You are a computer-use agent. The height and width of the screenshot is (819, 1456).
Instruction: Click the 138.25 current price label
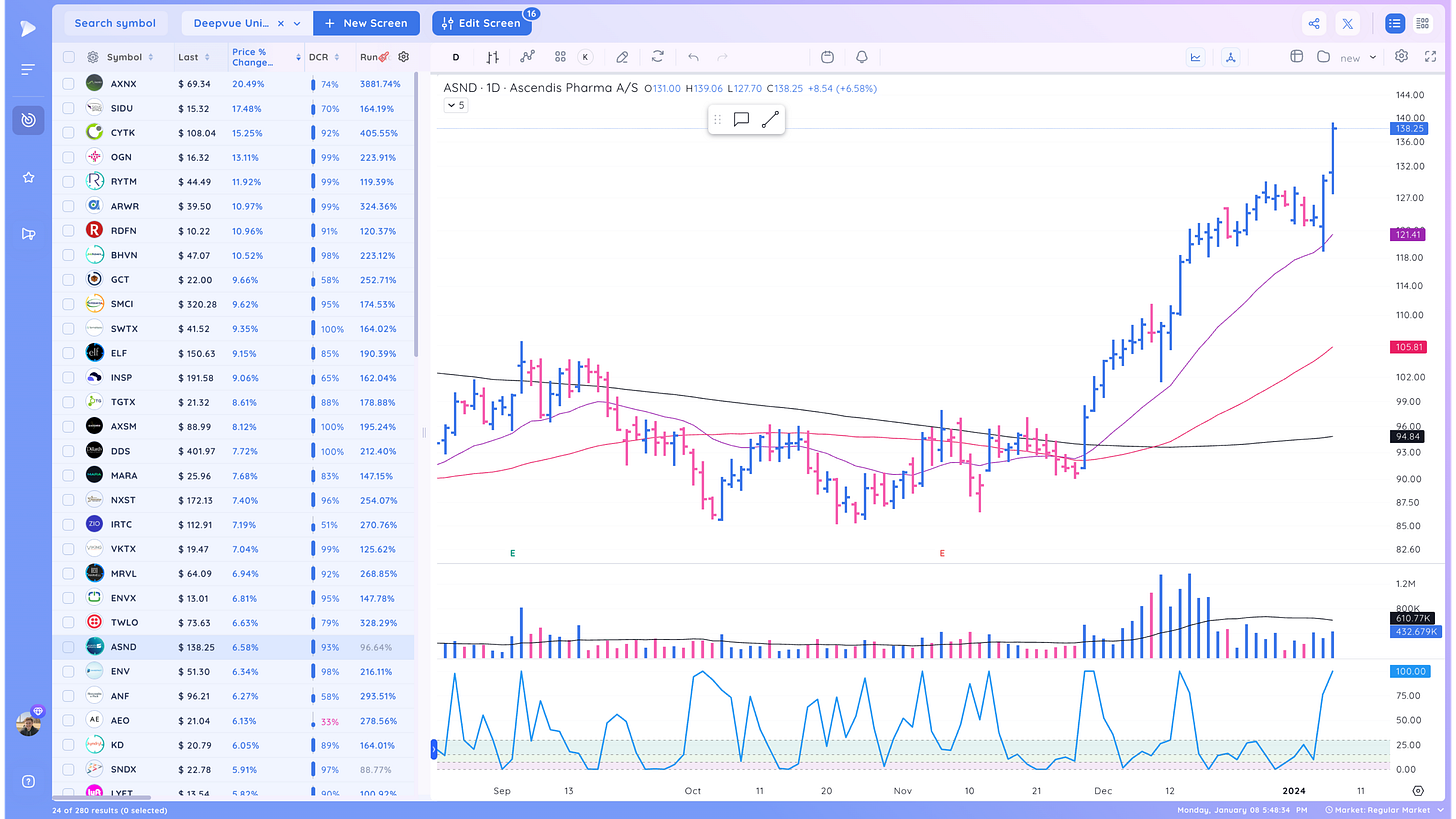coord(1408,128)
